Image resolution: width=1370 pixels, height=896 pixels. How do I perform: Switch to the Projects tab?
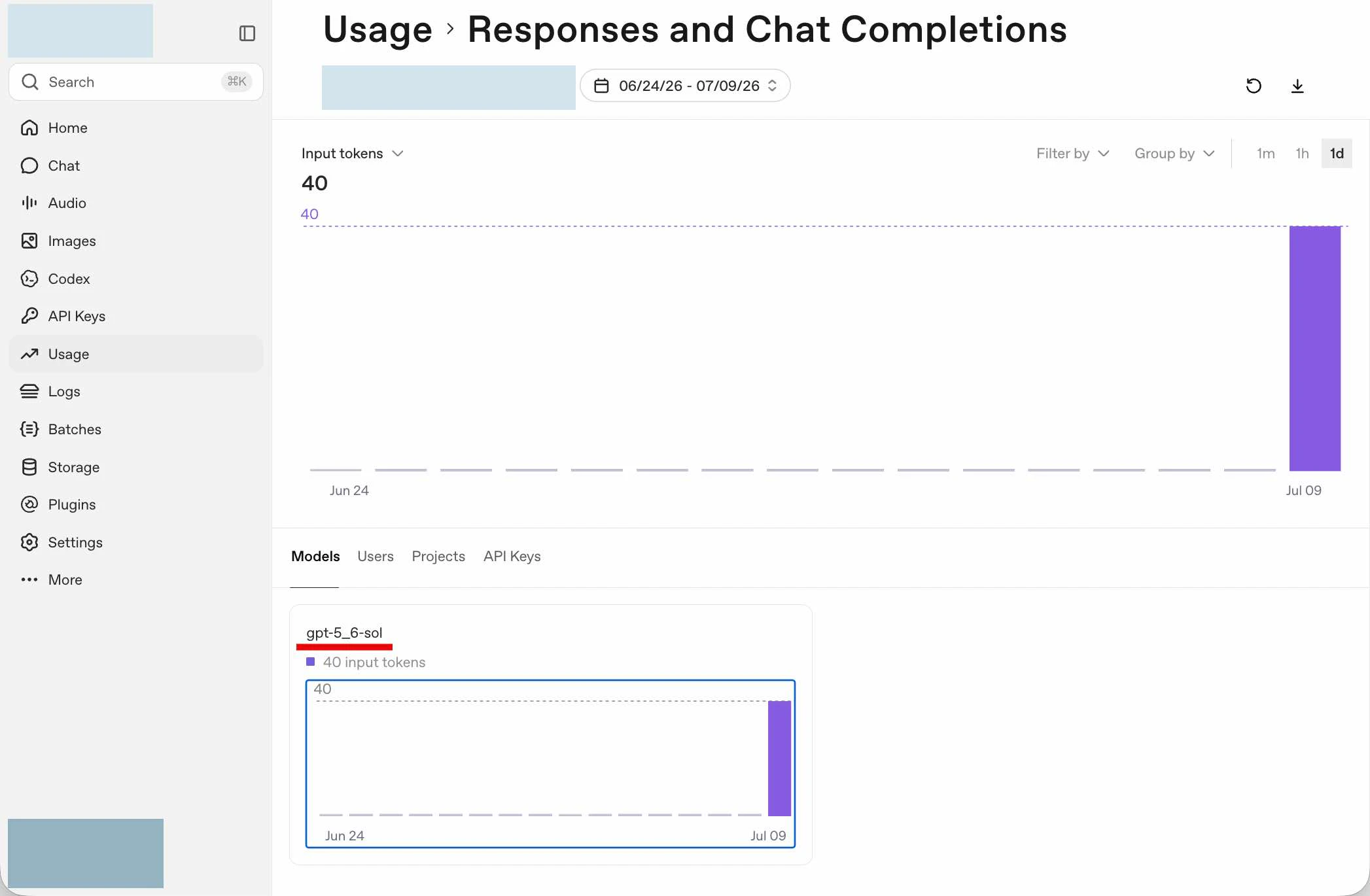[x=438, y=557]
